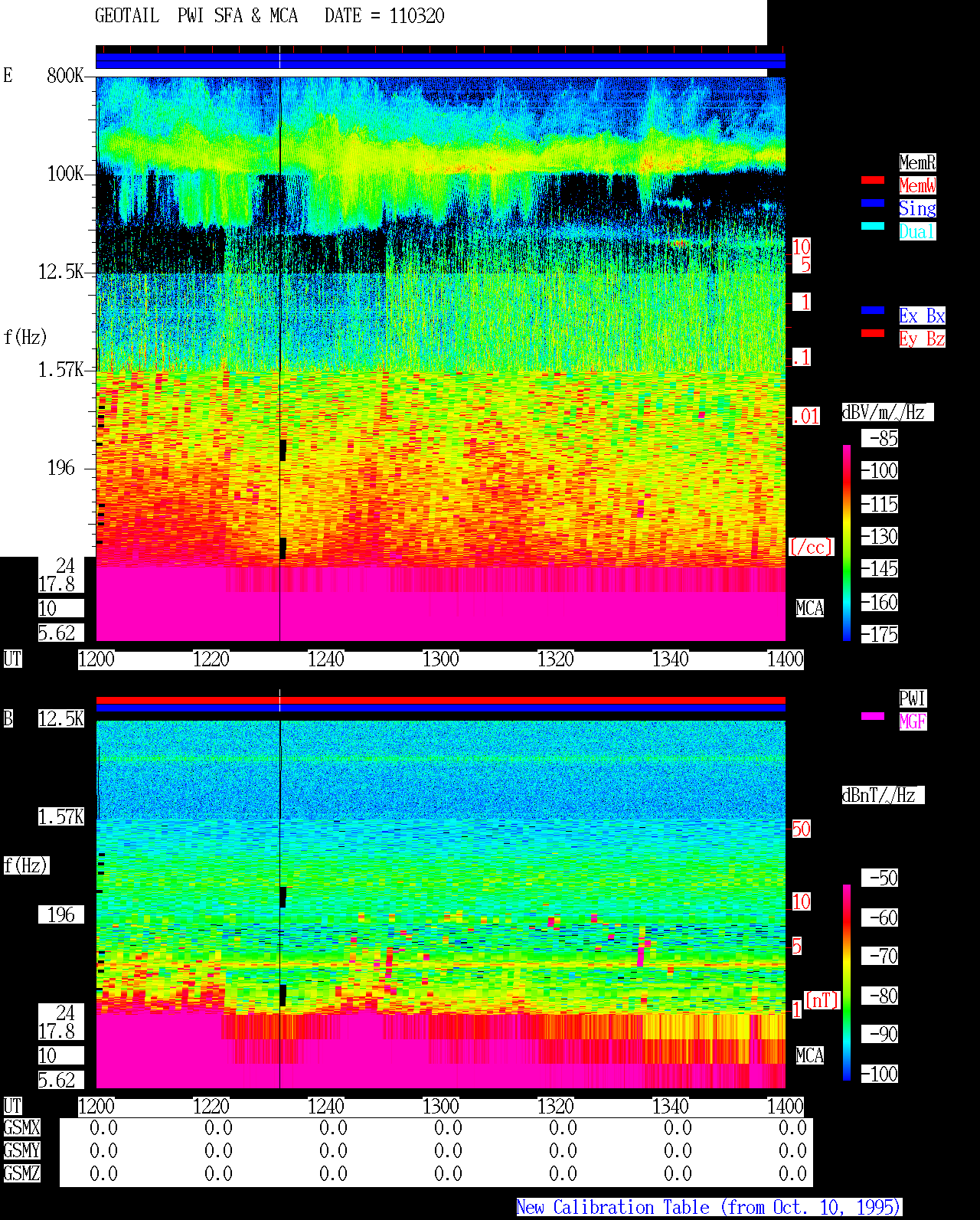Click the -50 value on the magnetic color scale
The width and height of the screenshot is (980, 1220).
click(x=880, y=878)
